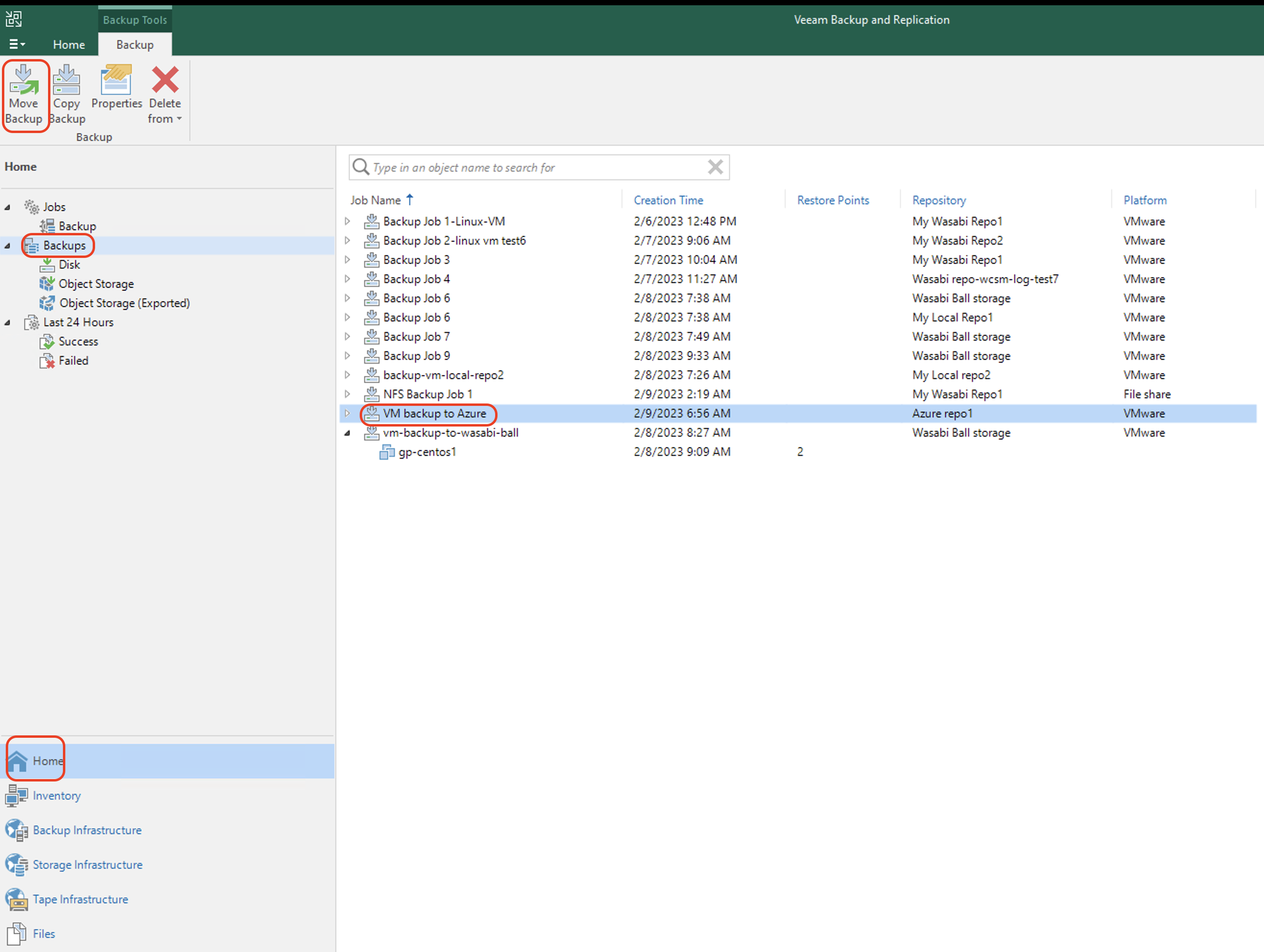1264x952 pixels.
Task: Select vm-backup-to-wasabi-ball job
Action: pyautogui.click(x=451, y=433)
